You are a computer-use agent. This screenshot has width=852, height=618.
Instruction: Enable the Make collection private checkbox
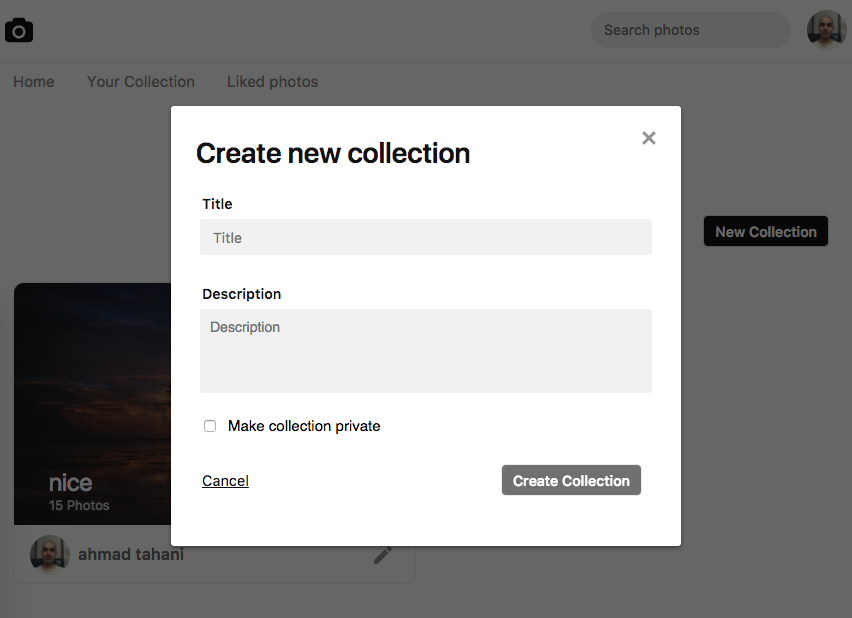coord(210,426)
